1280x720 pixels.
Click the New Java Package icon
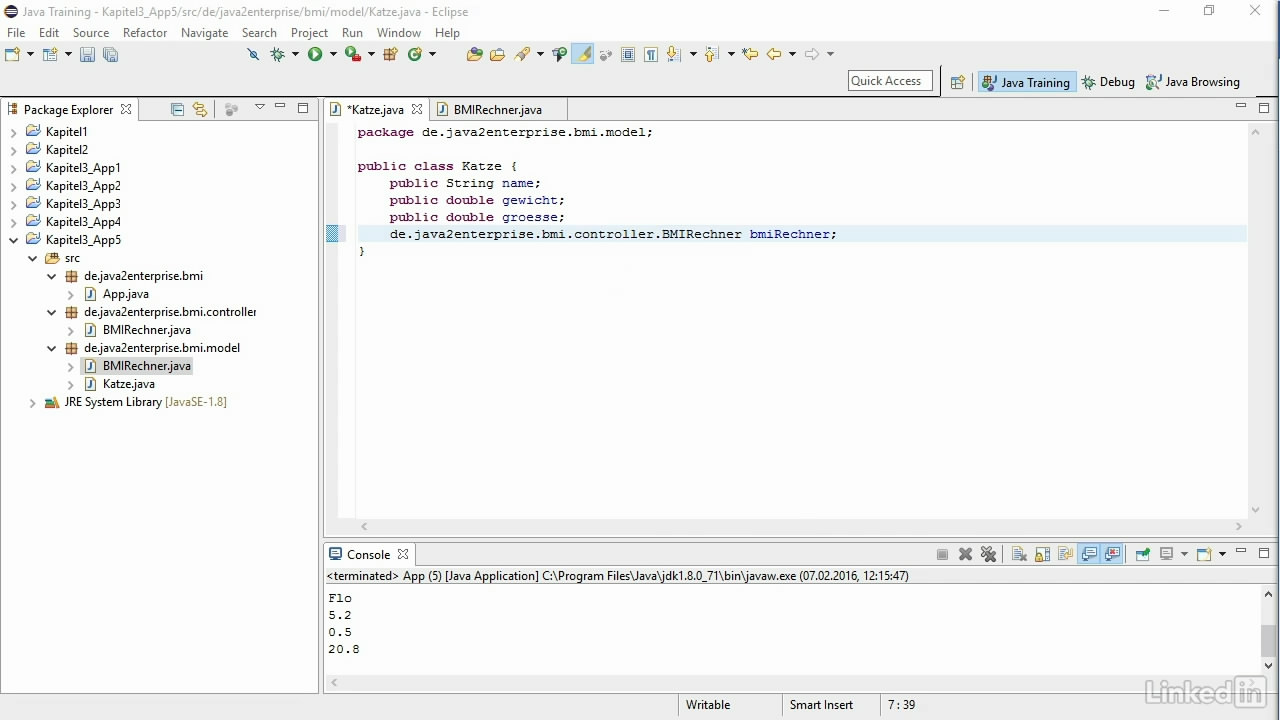(391, 54)
